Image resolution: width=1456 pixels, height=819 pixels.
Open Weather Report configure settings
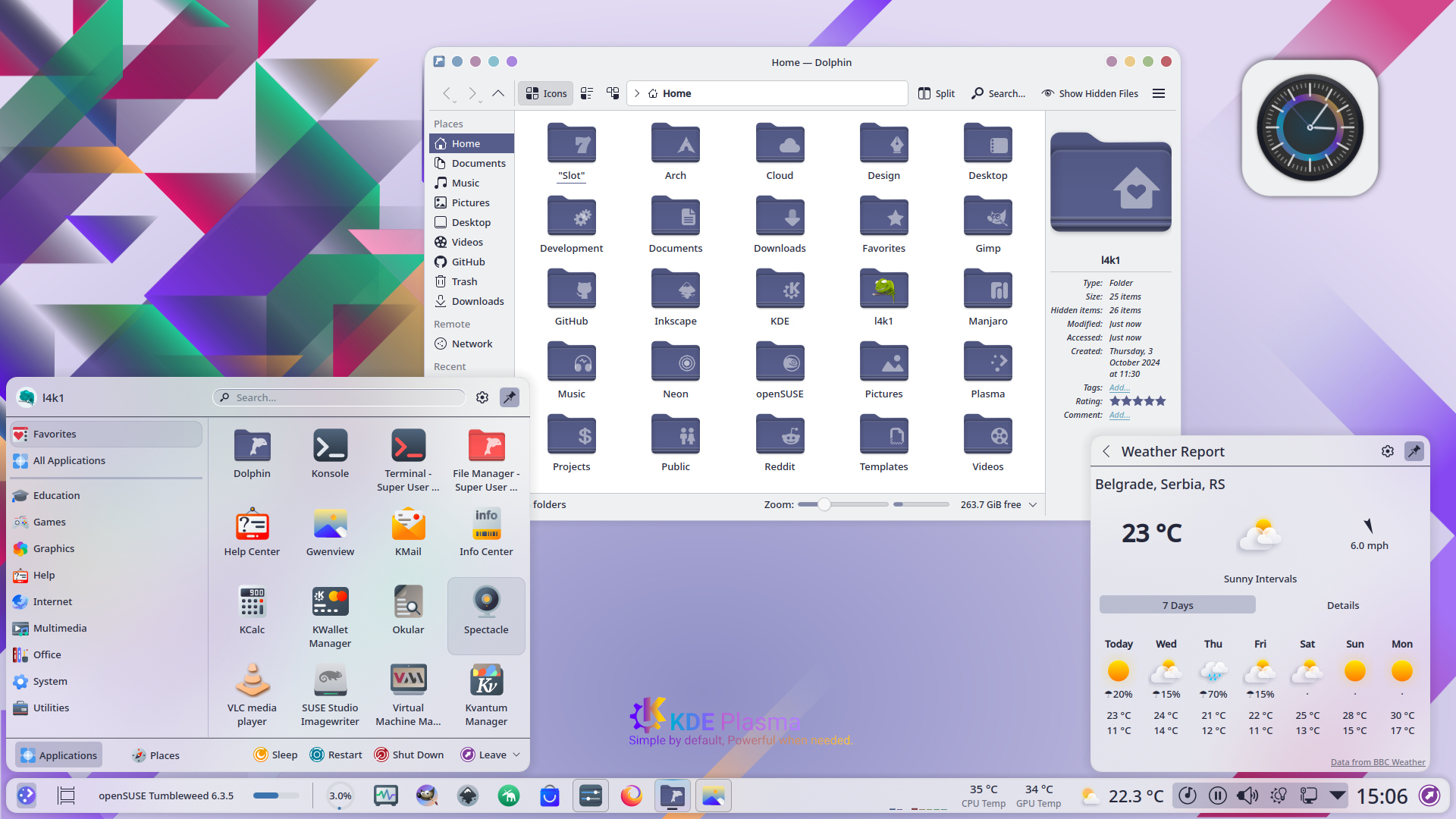point(1388,451)
